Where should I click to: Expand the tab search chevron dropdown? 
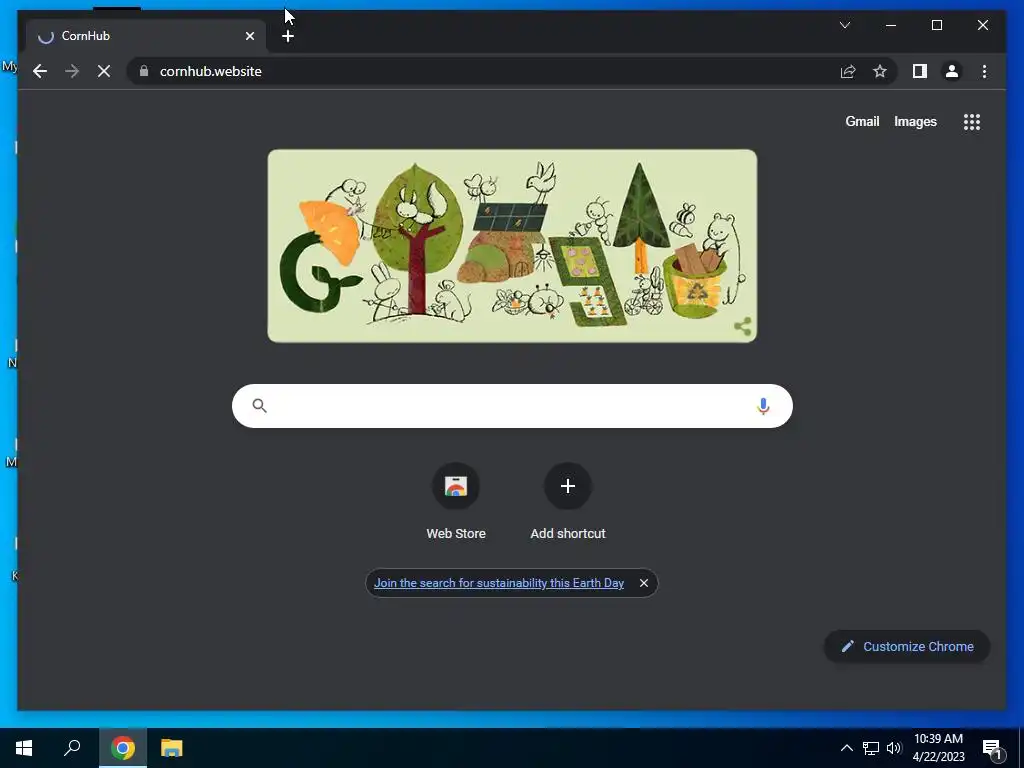tap(844, 25)
